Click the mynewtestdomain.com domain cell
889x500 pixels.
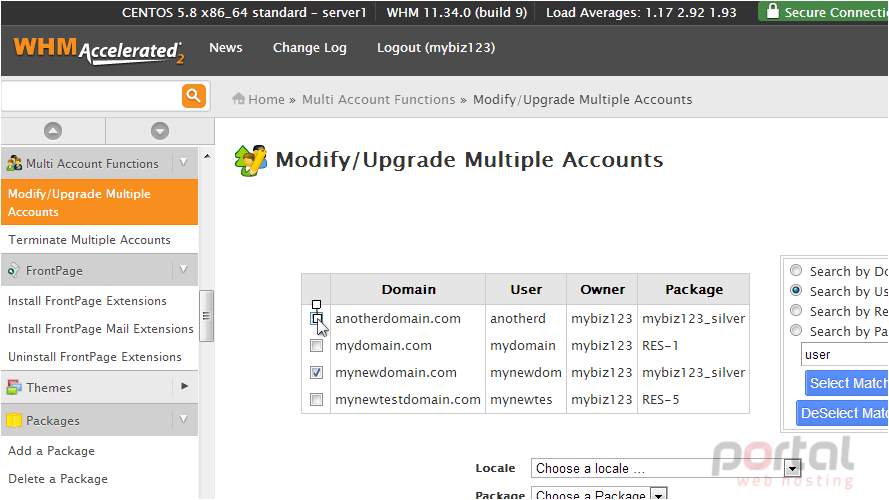[408, 400]
